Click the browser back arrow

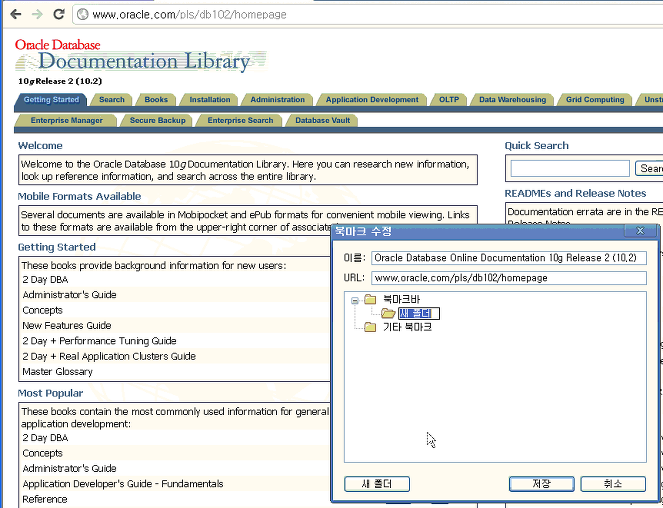[x=16, y=14]
